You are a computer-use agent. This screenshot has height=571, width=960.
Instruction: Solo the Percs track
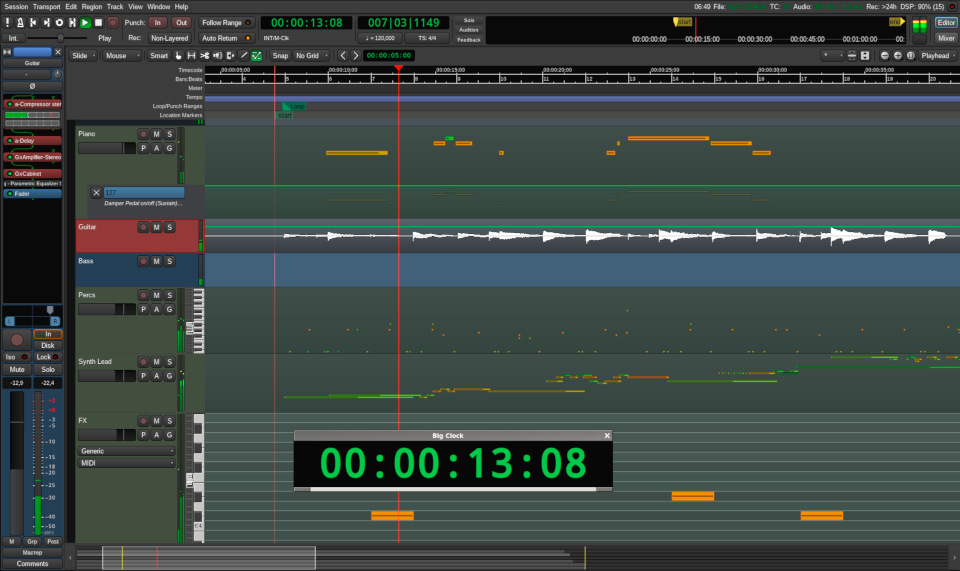coord(170,295)
